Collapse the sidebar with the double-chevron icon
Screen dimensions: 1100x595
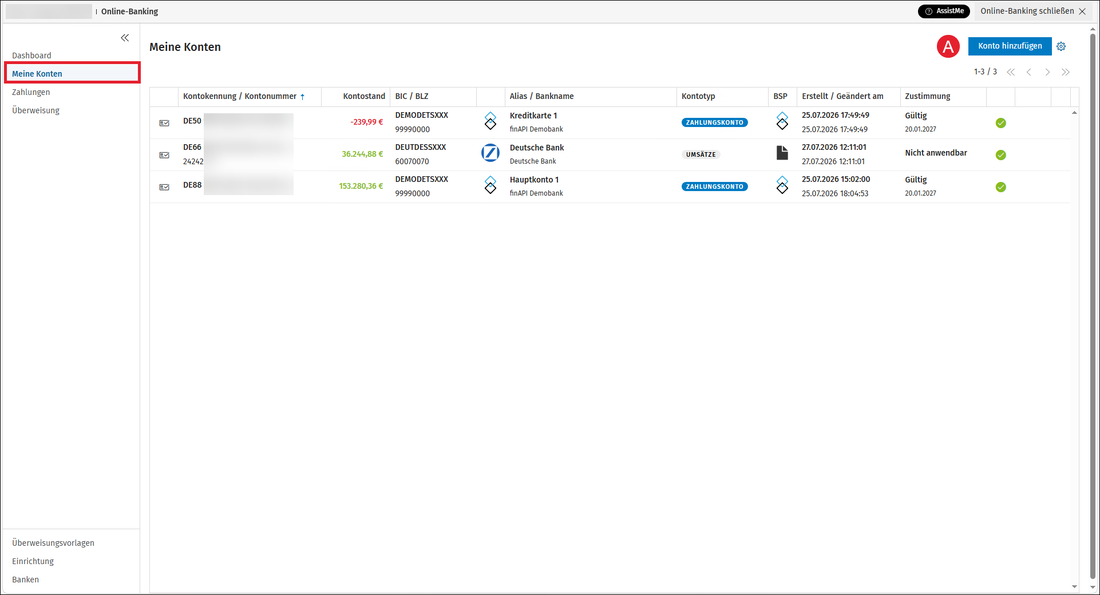pyautogui.click(x=125, y=38)
